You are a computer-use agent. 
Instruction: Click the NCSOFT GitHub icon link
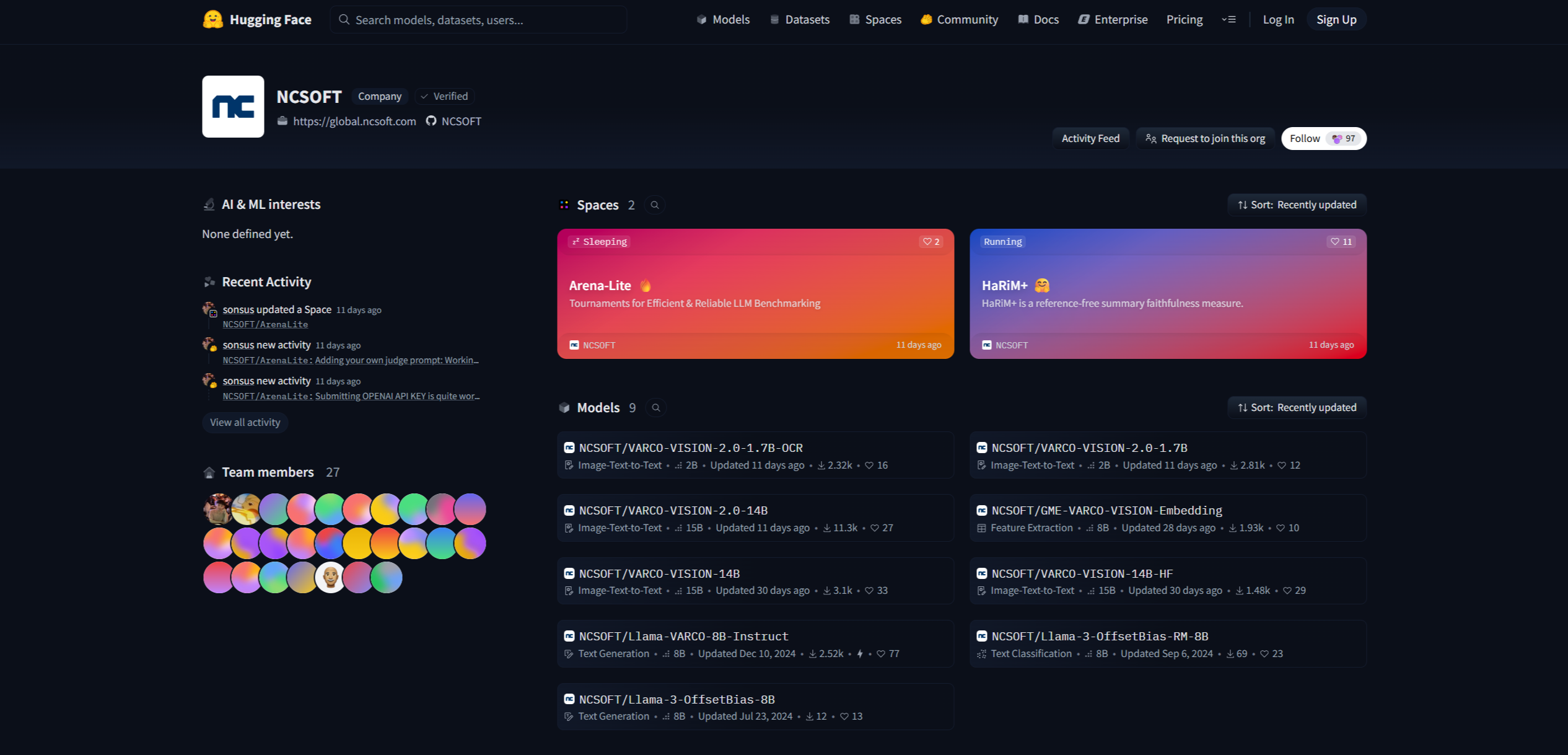coord(431,121)
